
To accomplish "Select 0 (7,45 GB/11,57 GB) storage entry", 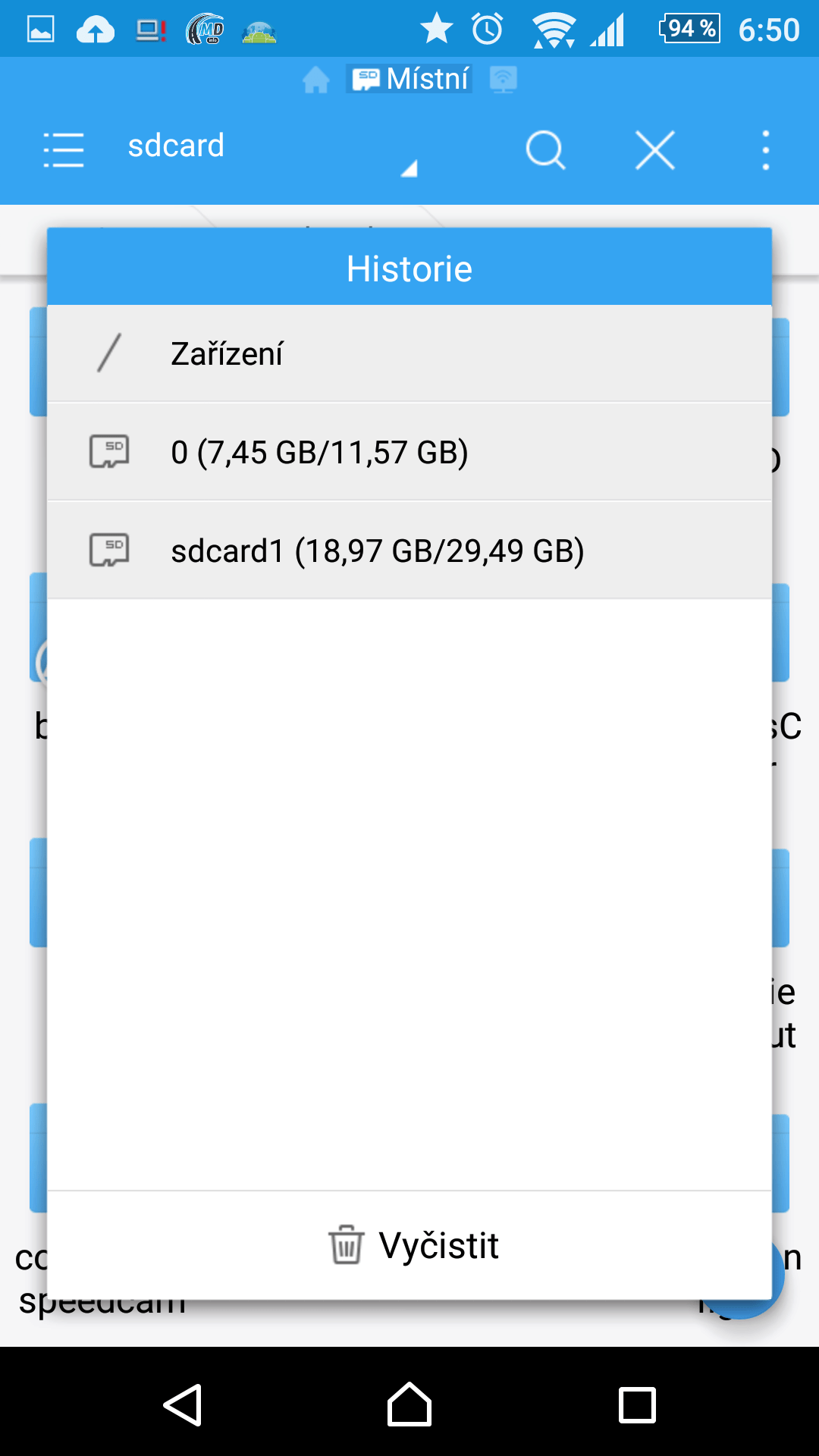I will pyautogui.click(x=409, y=452).
